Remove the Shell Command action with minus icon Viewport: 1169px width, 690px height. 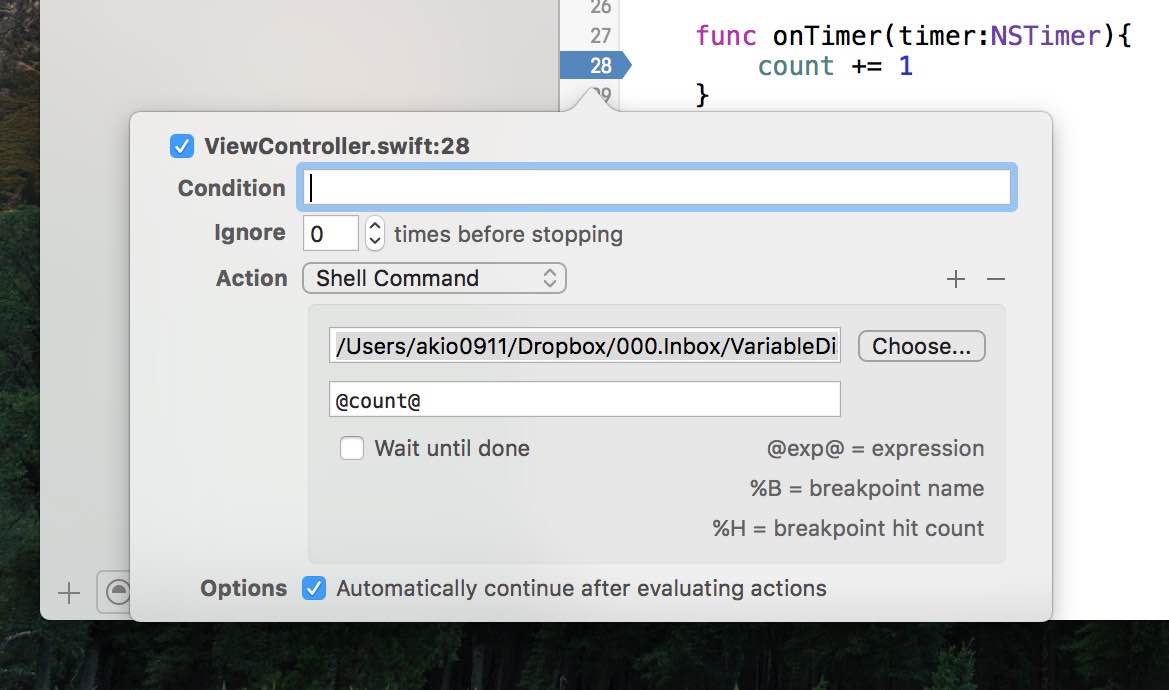996,279
